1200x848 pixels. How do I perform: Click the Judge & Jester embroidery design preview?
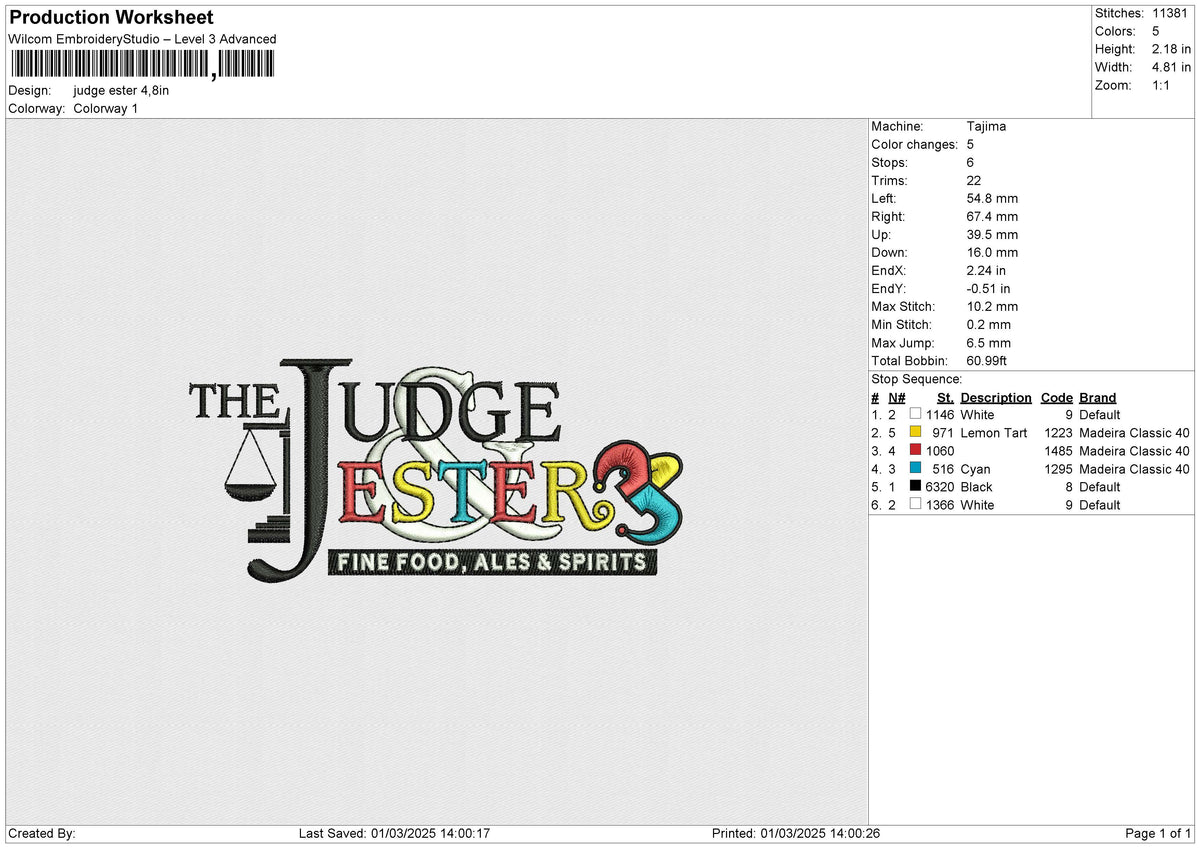pos(437,470)
